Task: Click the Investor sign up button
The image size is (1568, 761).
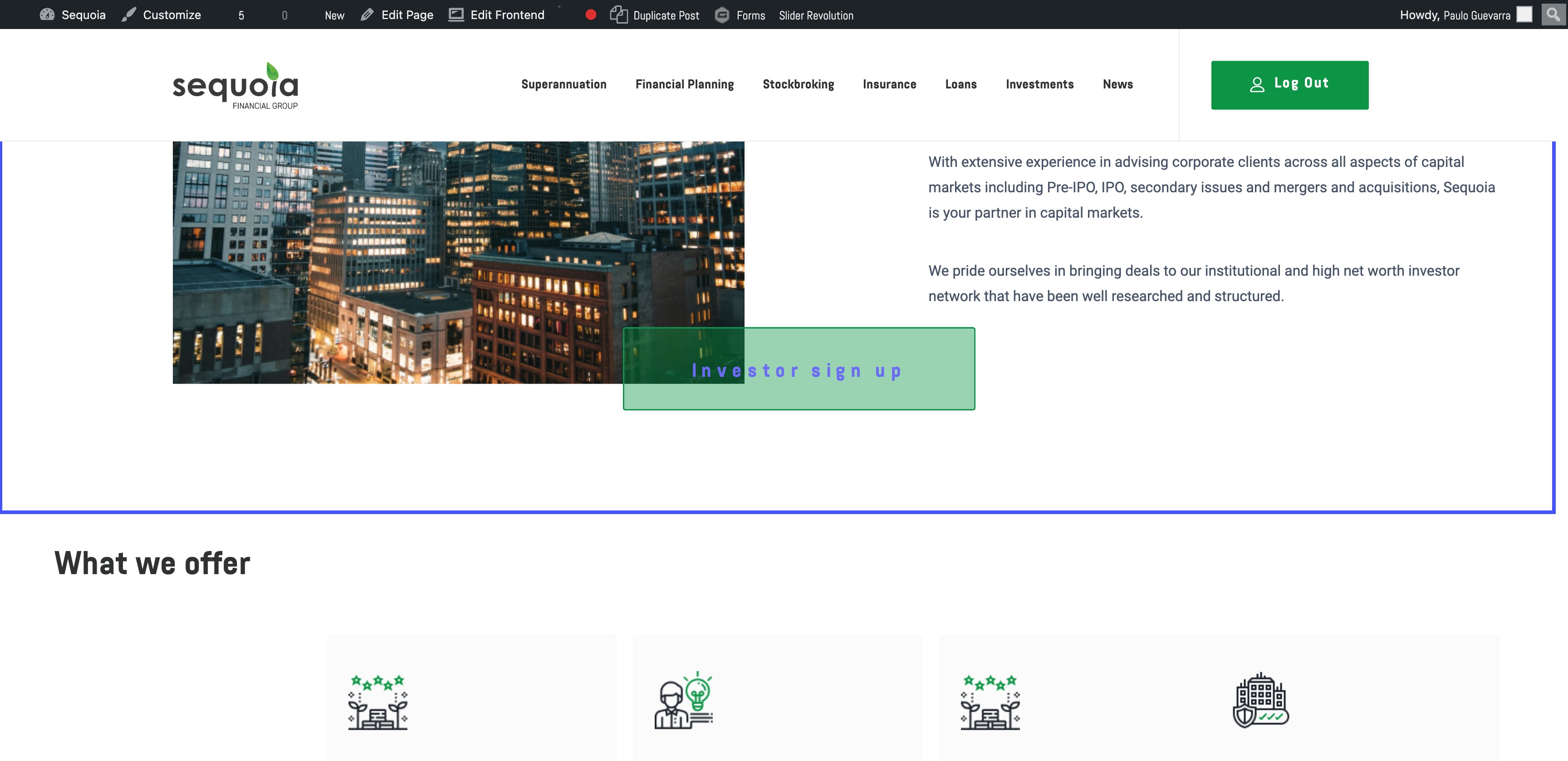Action: 798,369
